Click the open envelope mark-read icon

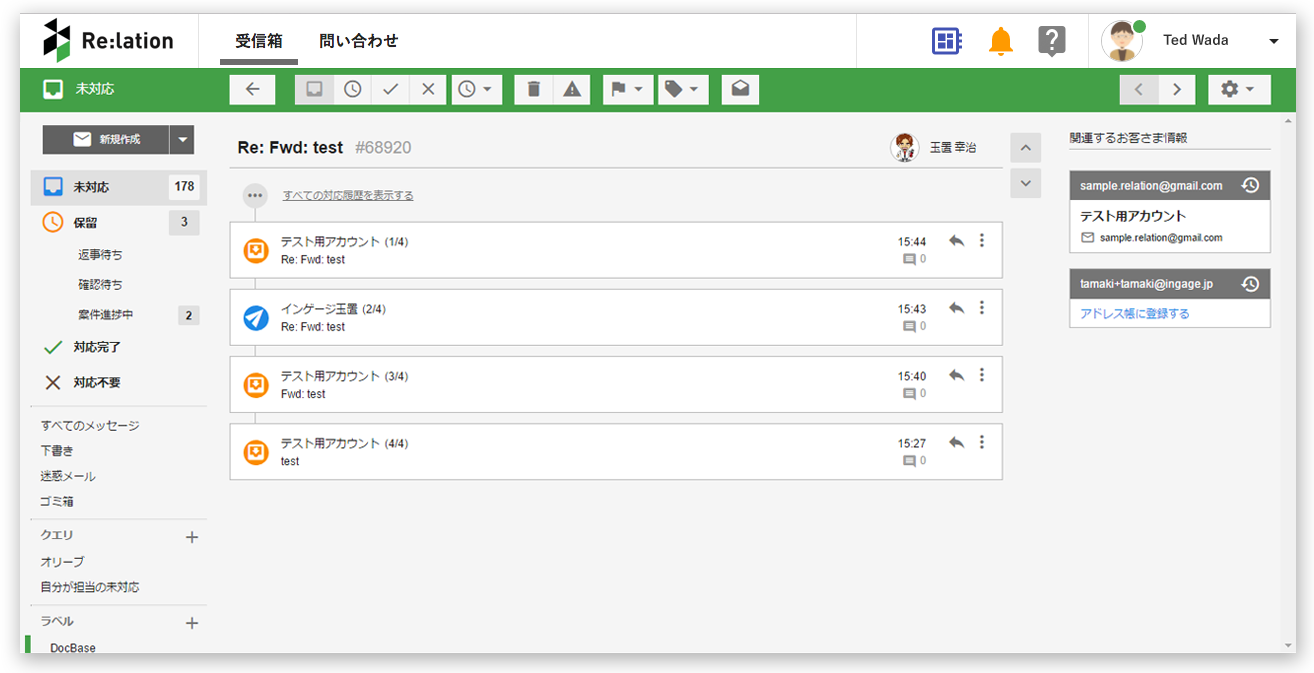739,89
